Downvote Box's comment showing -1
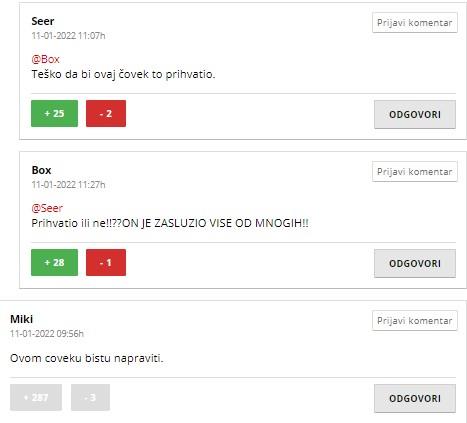The width and height of the screenshot is (467, 423). pyautogui.click(x=106, y=262)
